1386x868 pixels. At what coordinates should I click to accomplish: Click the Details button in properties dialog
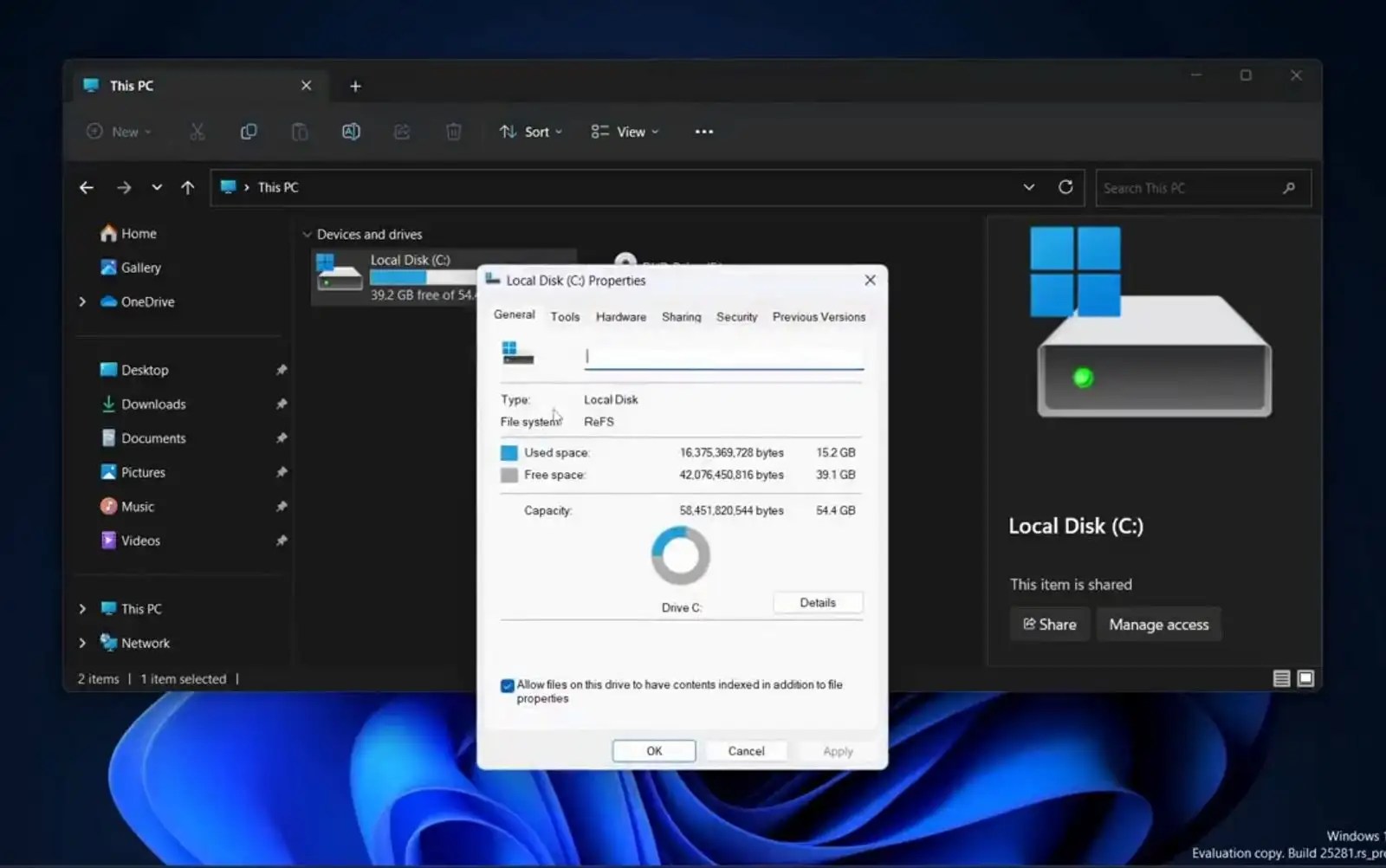coord(817,602)
